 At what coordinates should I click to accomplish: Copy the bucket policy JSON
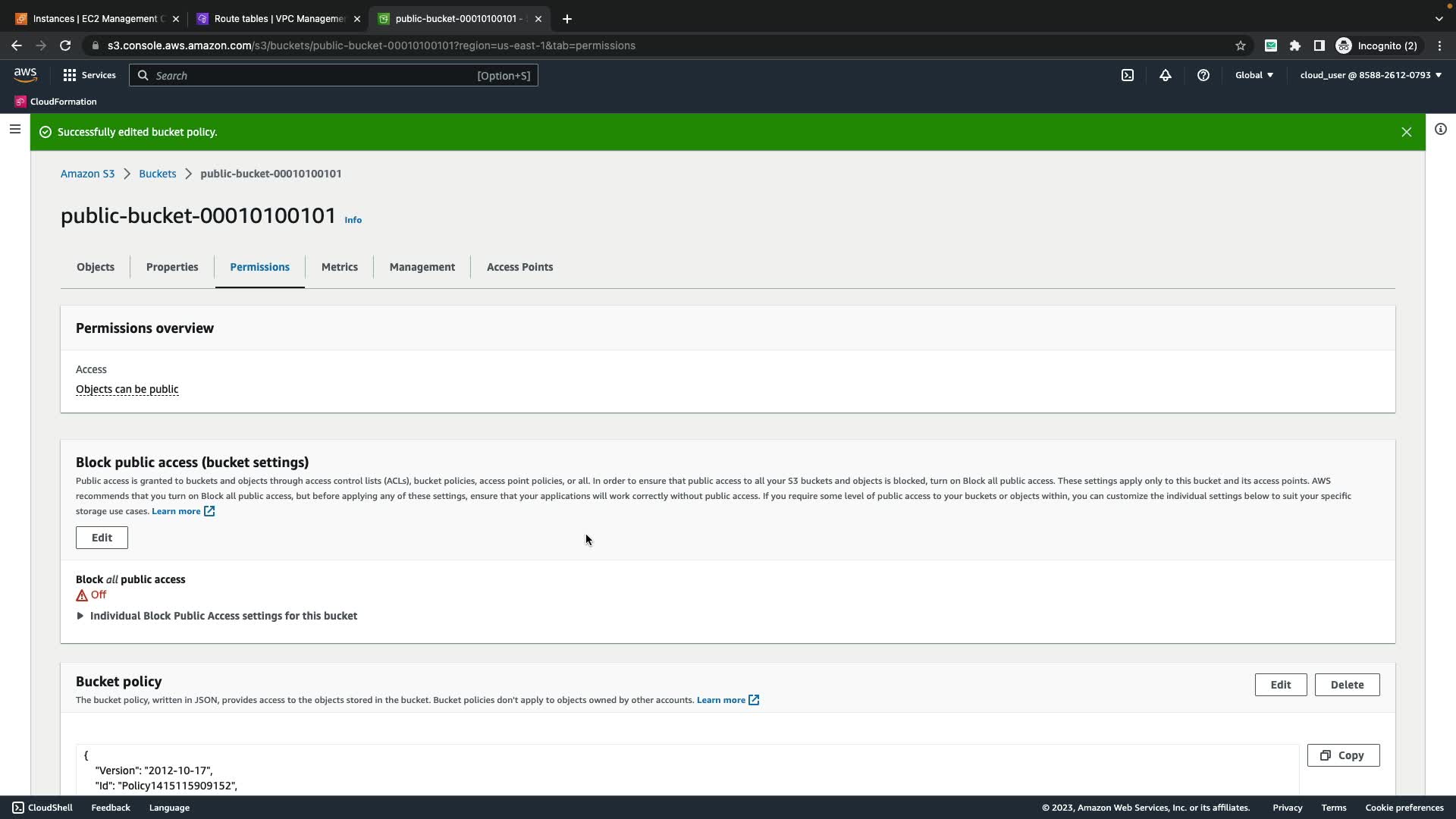[x=1343, y=755]
